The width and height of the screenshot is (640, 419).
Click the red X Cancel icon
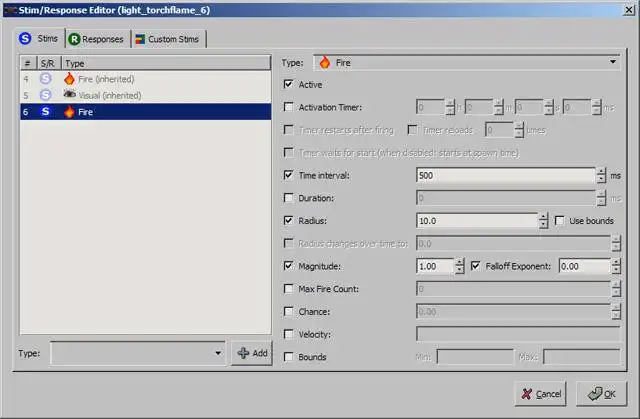click(x=527, y=394)
